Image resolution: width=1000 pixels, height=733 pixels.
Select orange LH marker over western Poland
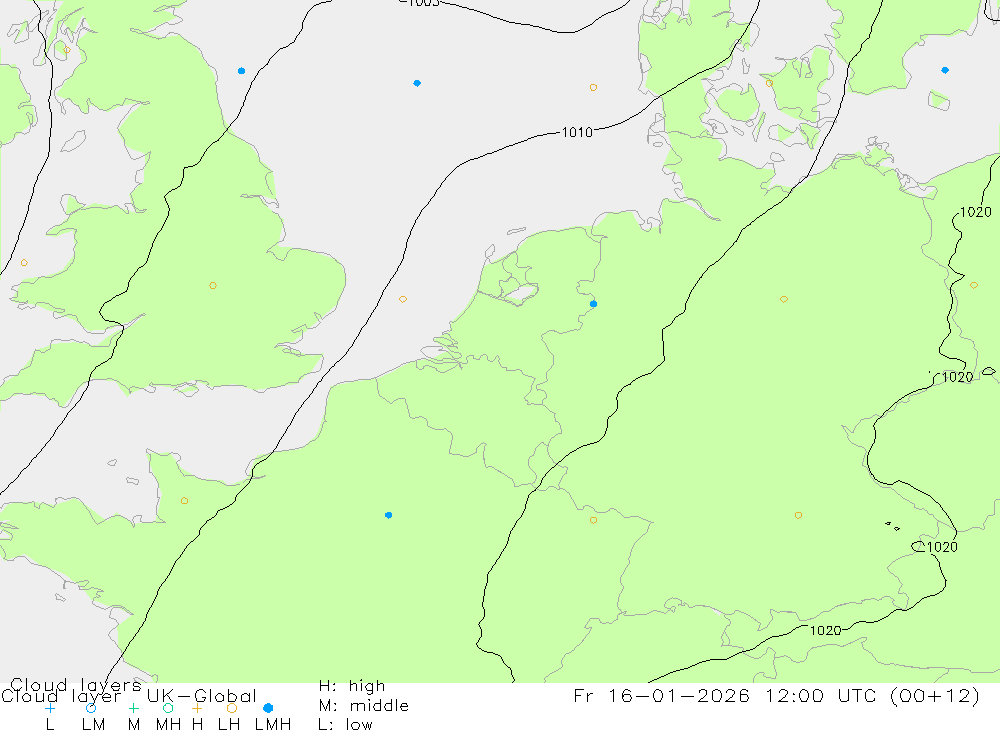coord(974,285)
